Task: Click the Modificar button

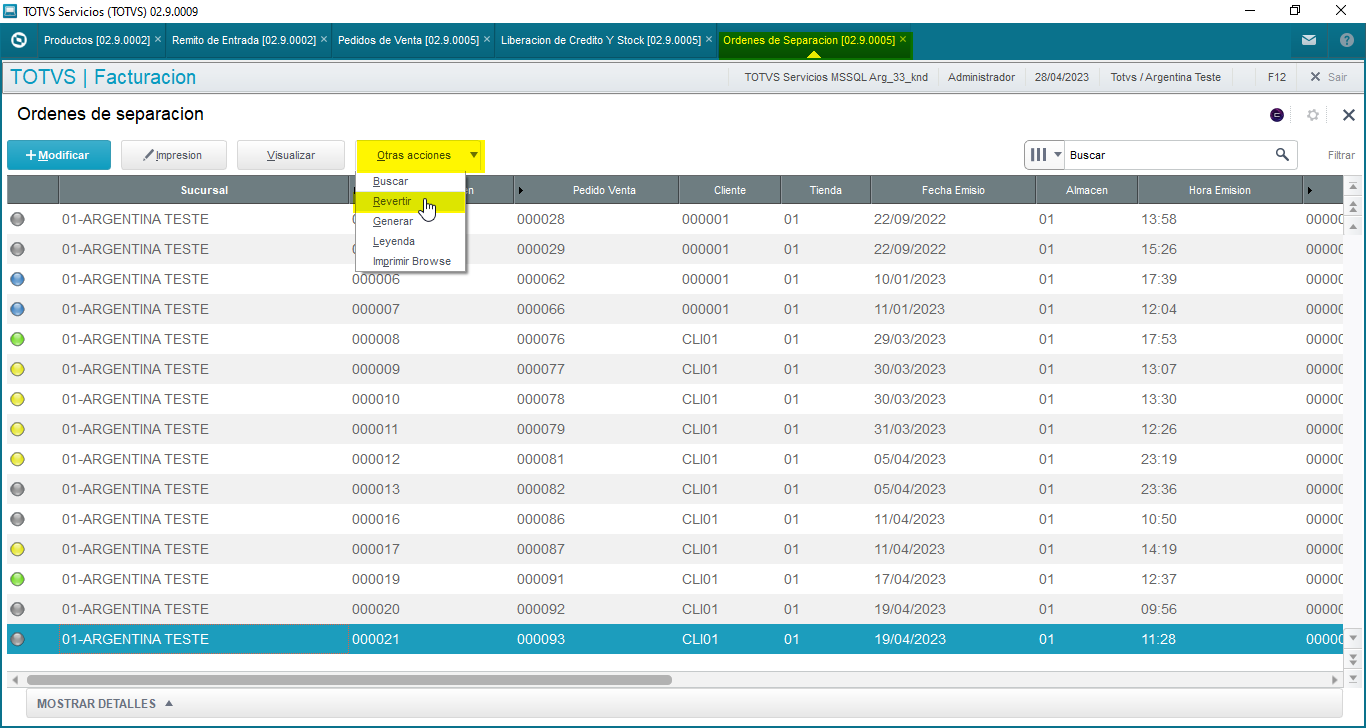Action: [x=59, y=155]
